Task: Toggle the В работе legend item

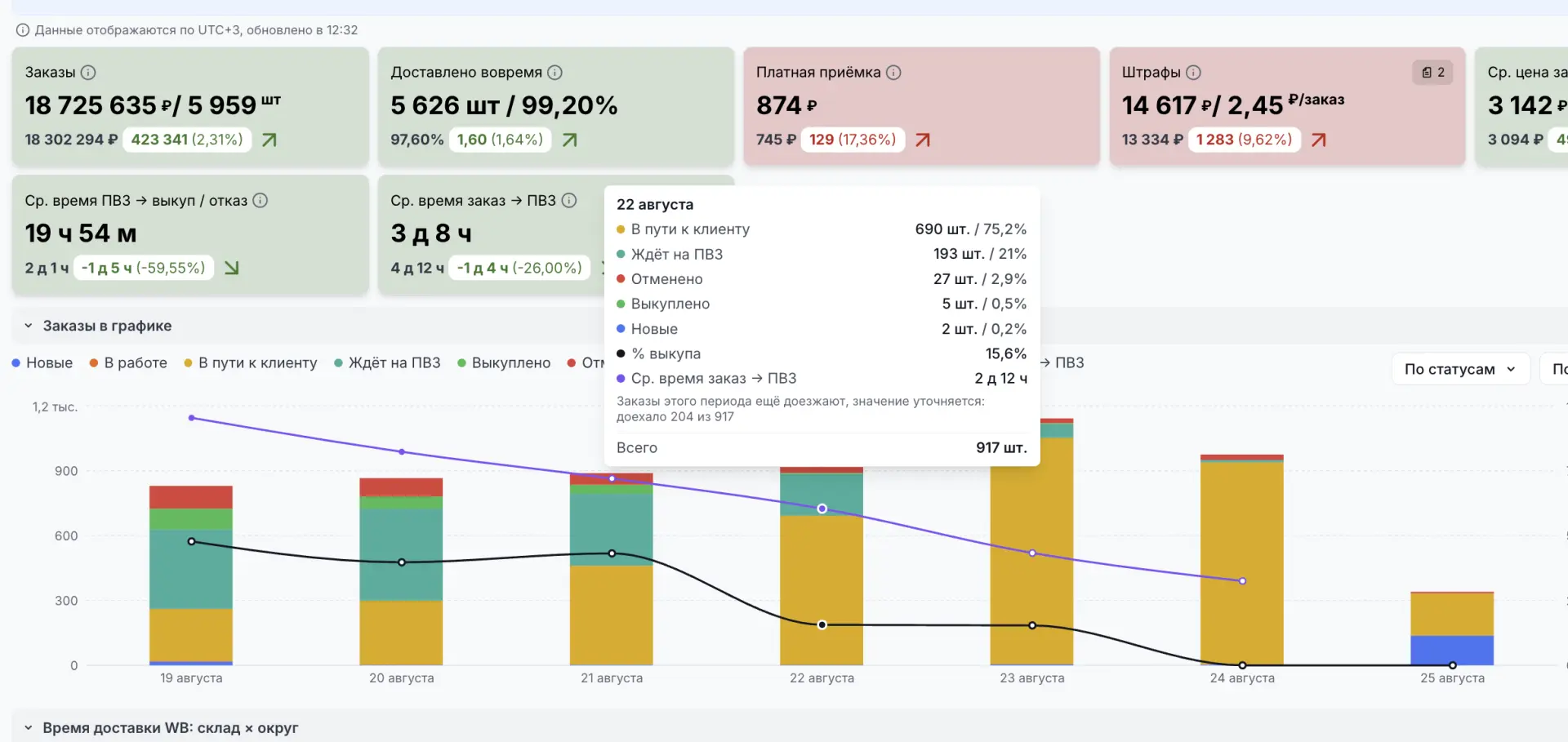Action: [x=128, y=363]
